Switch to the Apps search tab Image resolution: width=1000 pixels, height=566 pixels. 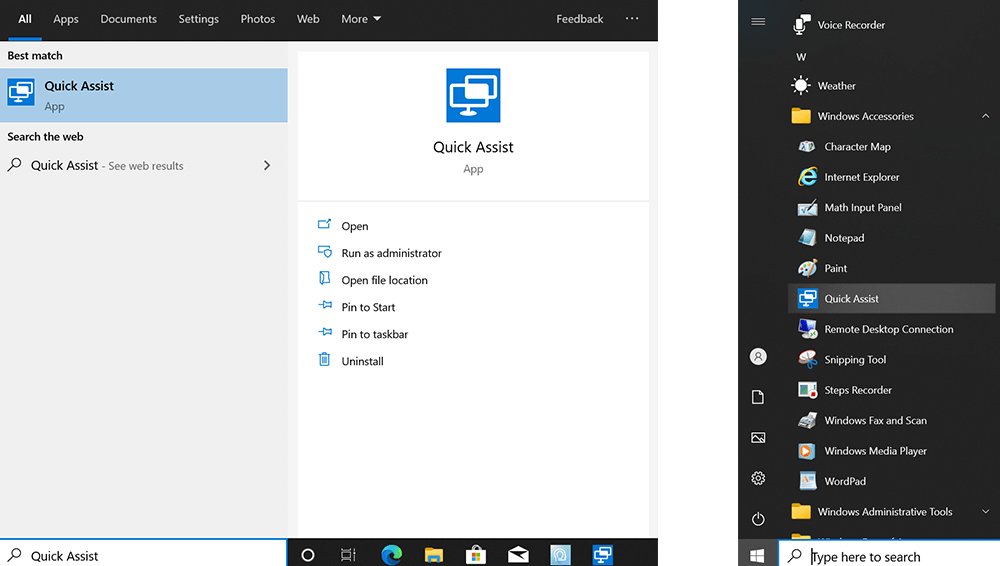(66, 19)
